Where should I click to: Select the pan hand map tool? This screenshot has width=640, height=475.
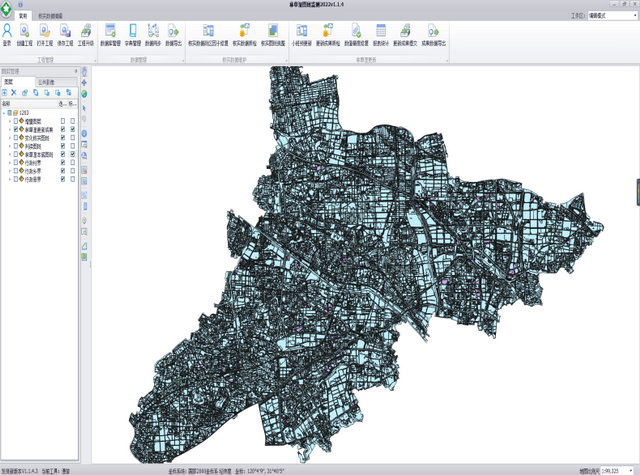pyautogui.click(x=84, y=72)
